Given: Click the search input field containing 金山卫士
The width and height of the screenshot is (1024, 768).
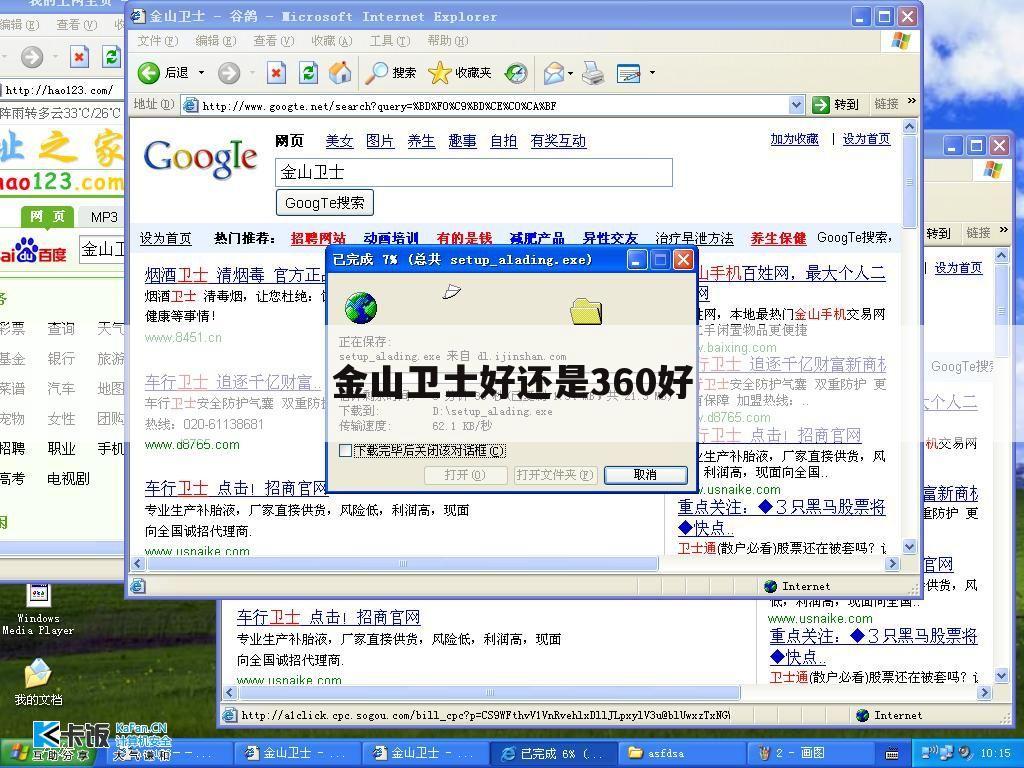Looking at the screenshot, I should (473, 172).
